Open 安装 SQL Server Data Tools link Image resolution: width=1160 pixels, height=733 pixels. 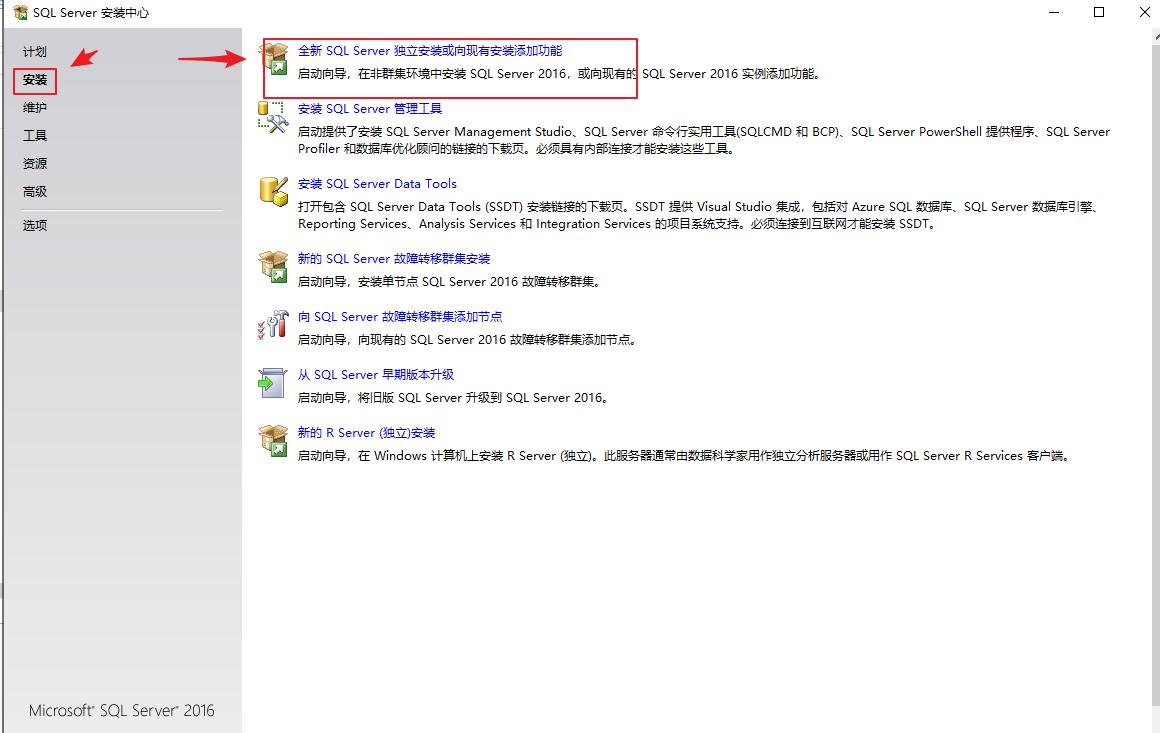click(379, 183)
